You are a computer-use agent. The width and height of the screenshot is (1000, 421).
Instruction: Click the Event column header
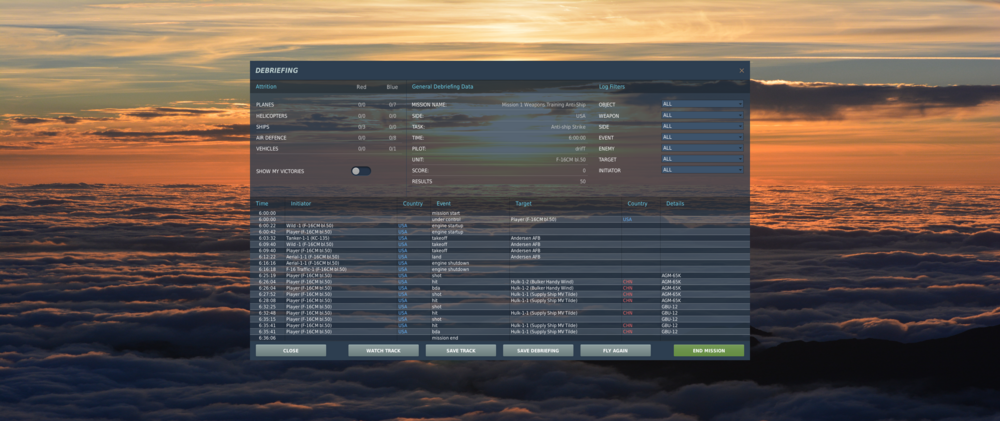pos(444,203)
